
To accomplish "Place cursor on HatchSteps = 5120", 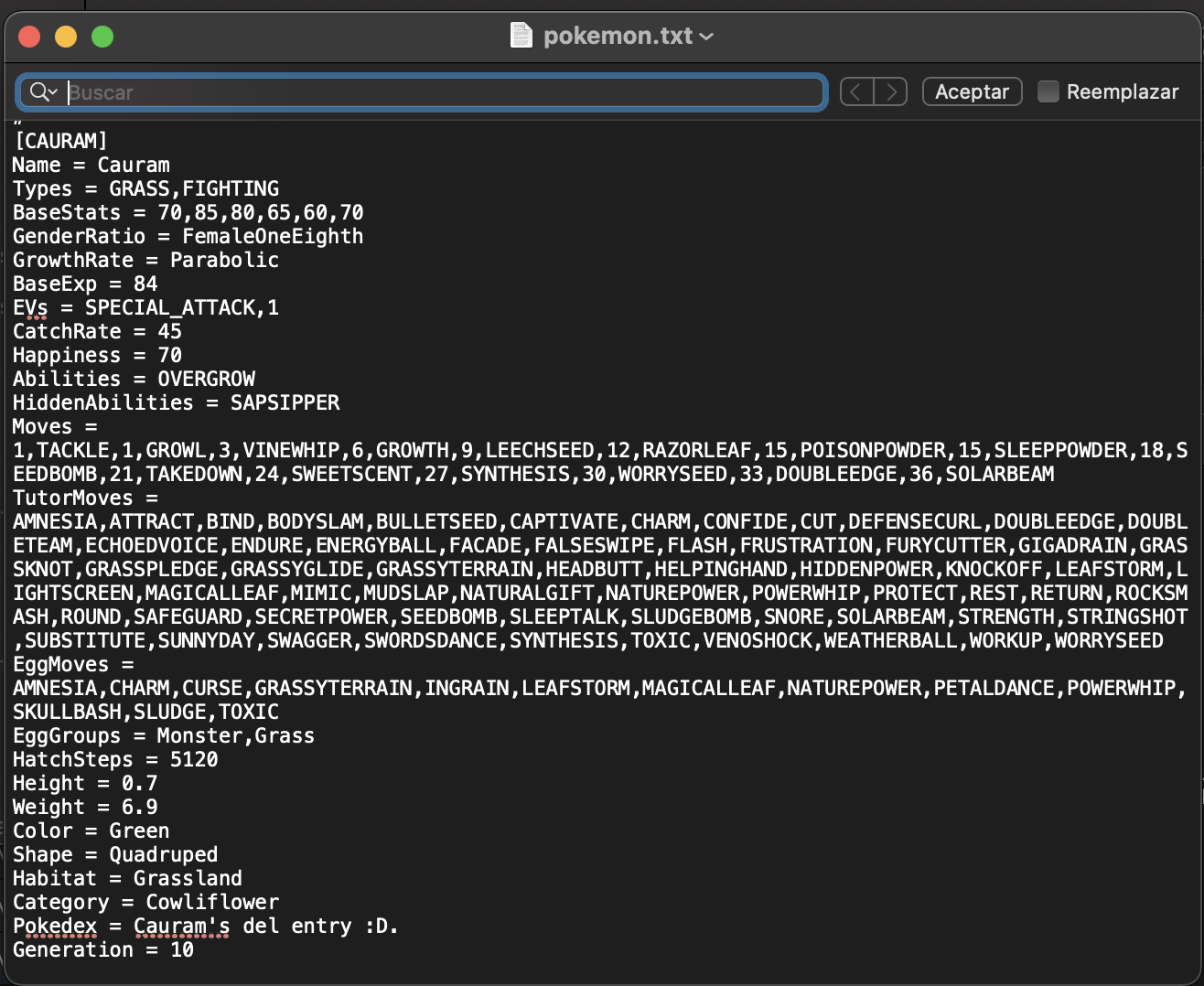I will (115, 759).
